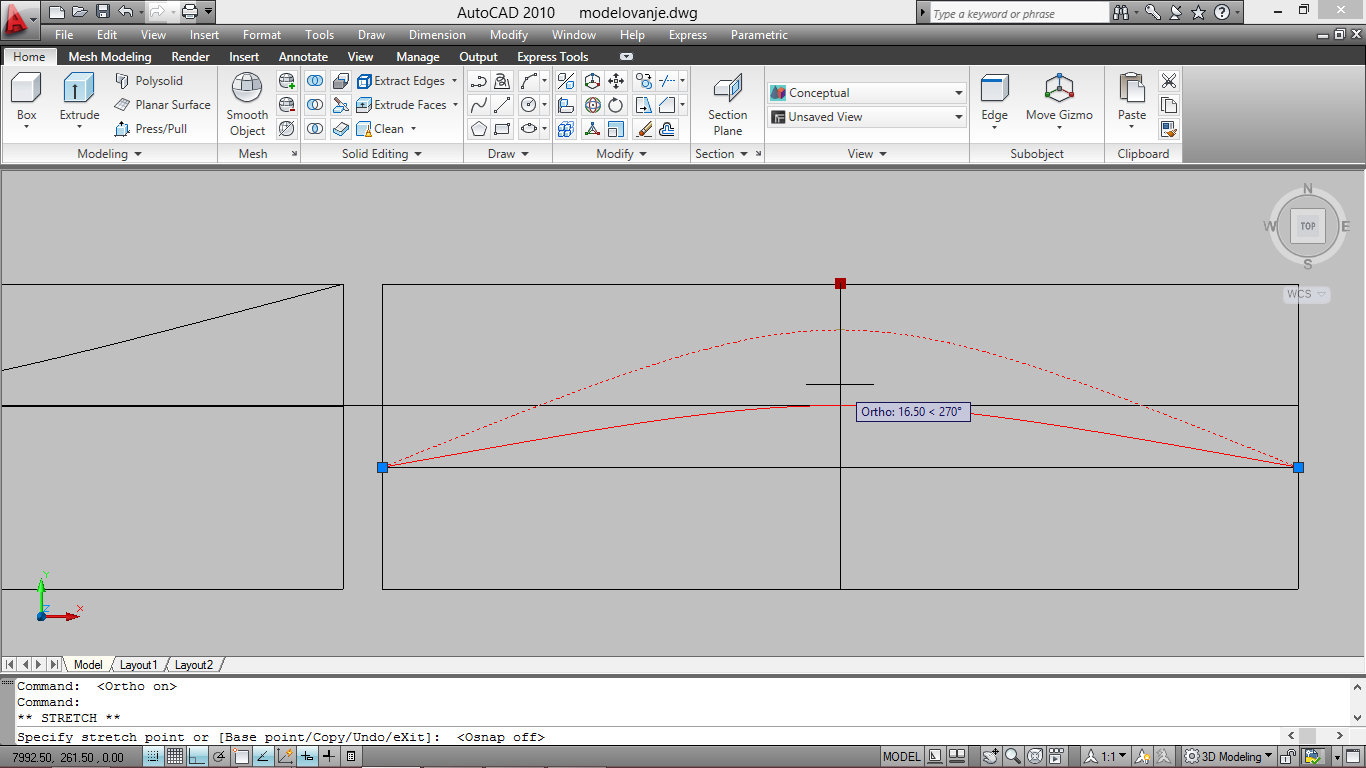Click the red hot grip at top

coord(840,284)
